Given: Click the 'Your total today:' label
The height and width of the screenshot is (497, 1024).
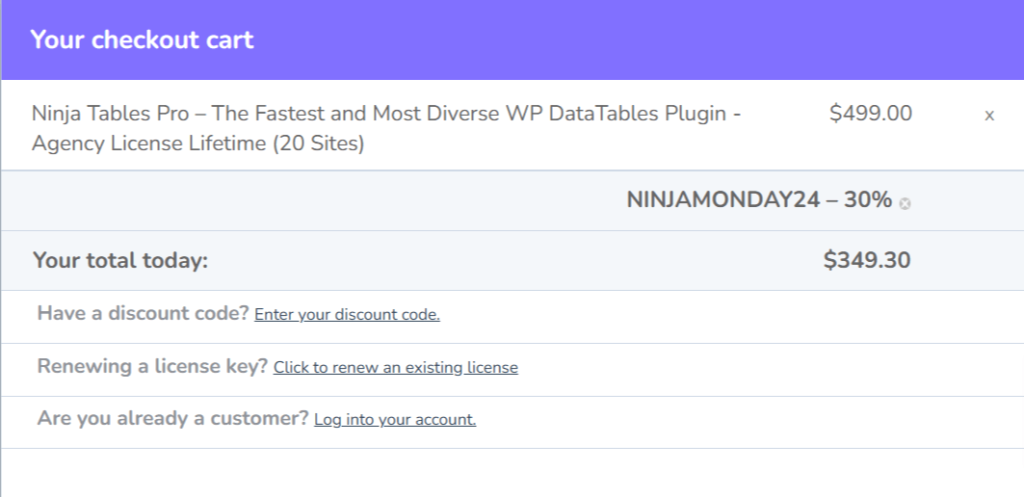Looking at the screenshot, I should pyautogui.click(x=120, y=261).
